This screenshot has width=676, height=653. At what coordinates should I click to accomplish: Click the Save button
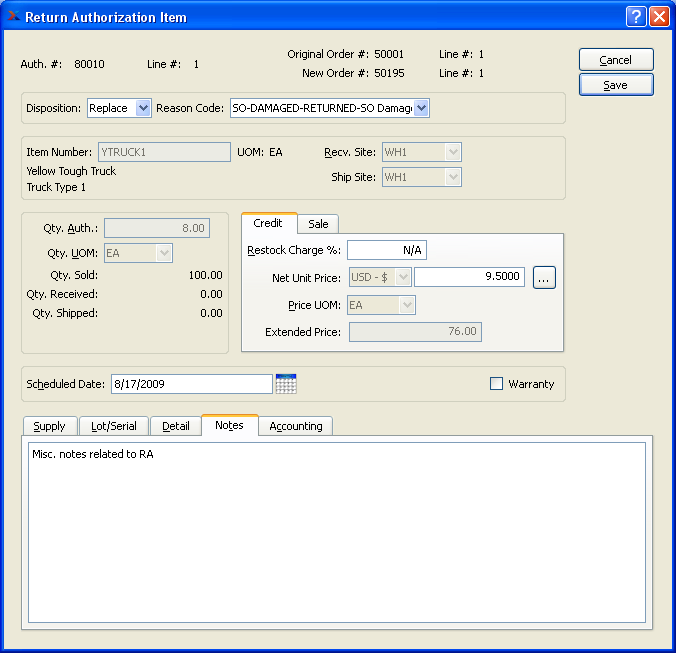[616, 85]
